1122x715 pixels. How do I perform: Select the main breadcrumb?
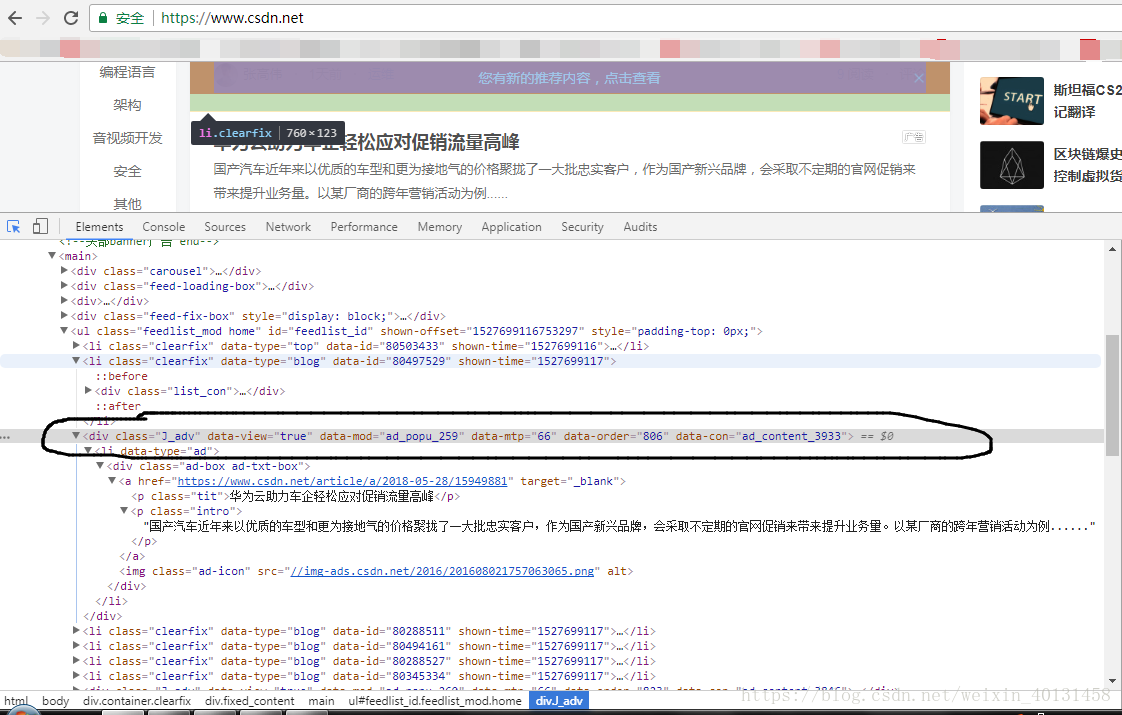click(x=321, y=701)
